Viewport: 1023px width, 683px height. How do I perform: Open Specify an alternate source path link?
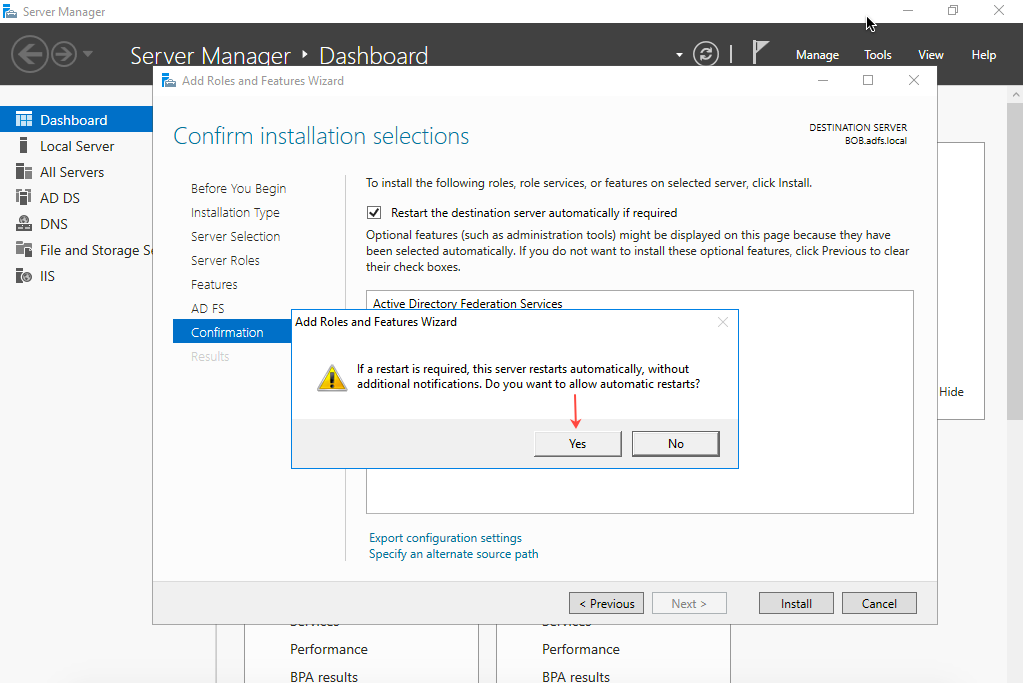pyautogui.click(x=453, y=554)
